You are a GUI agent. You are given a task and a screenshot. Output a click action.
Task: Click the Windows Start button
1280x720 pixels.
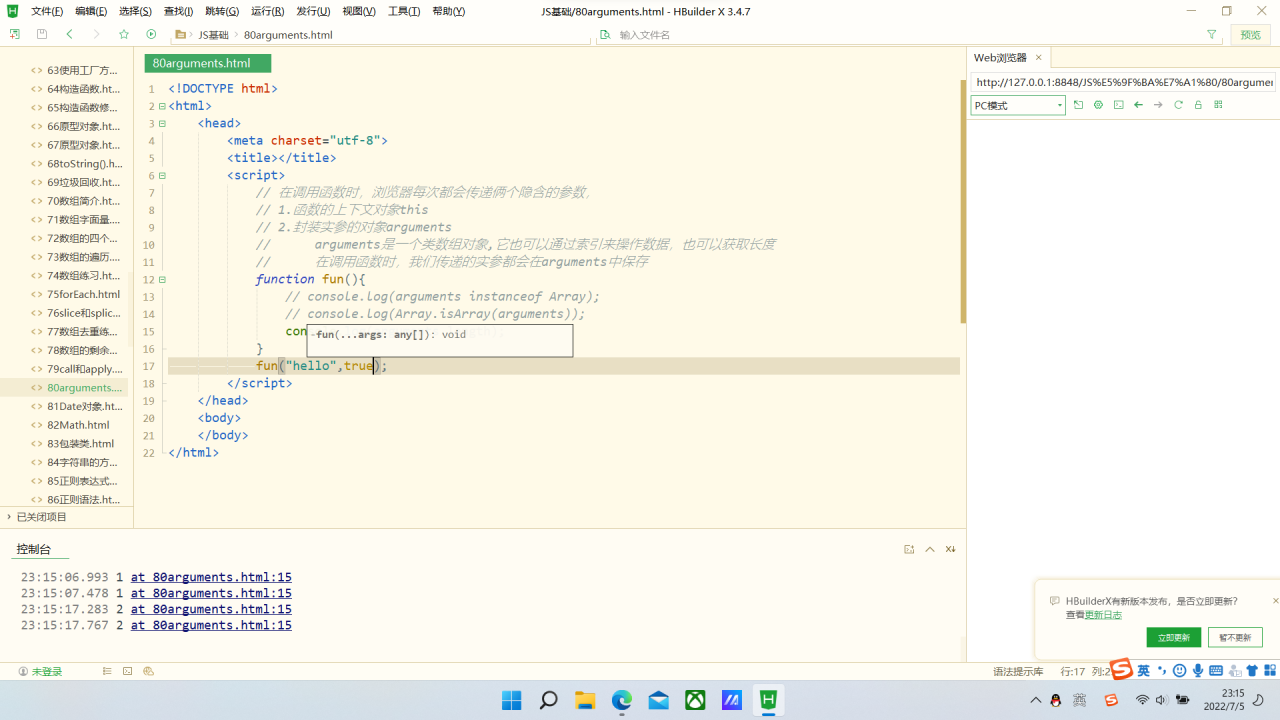(511, 700)
